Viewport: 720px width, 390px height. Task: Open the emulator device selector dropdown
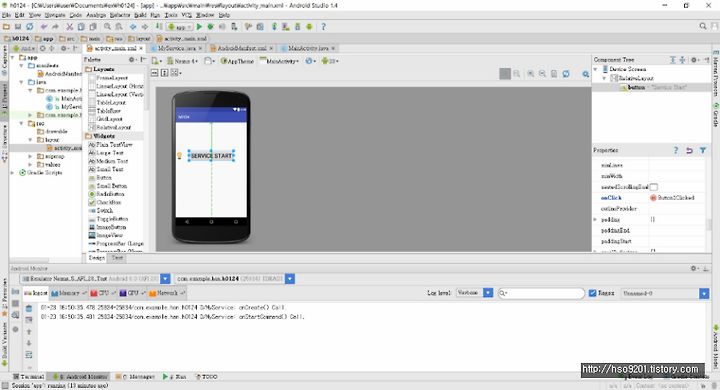click(165, 279)
